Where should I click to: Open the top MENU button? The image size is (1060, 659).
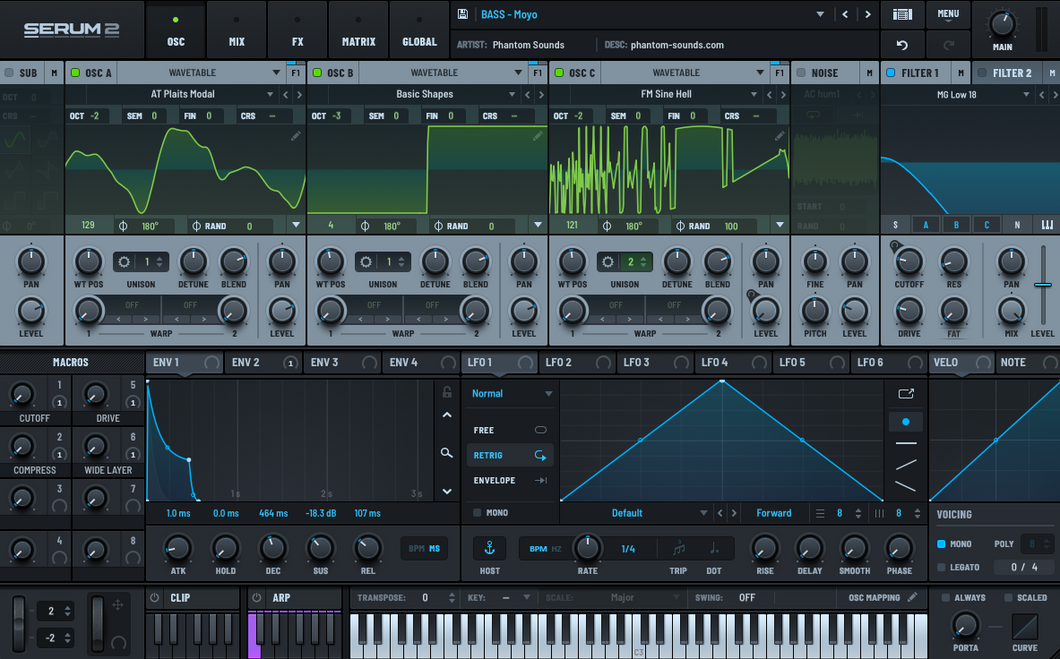pos(948,14)
